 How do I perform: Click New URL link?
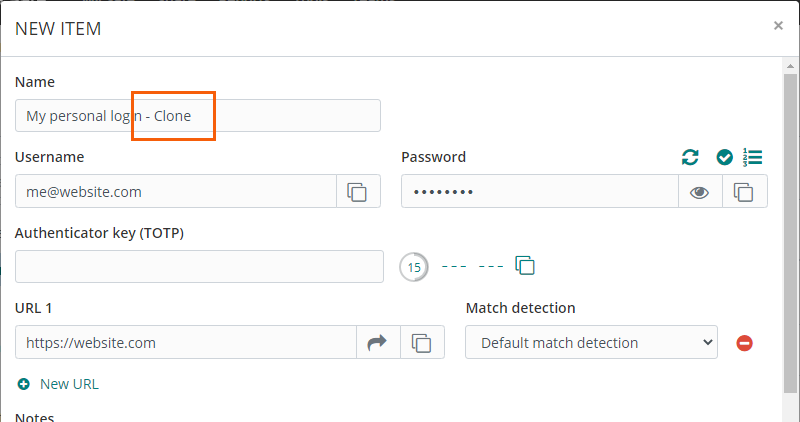(x=69, y=384)
